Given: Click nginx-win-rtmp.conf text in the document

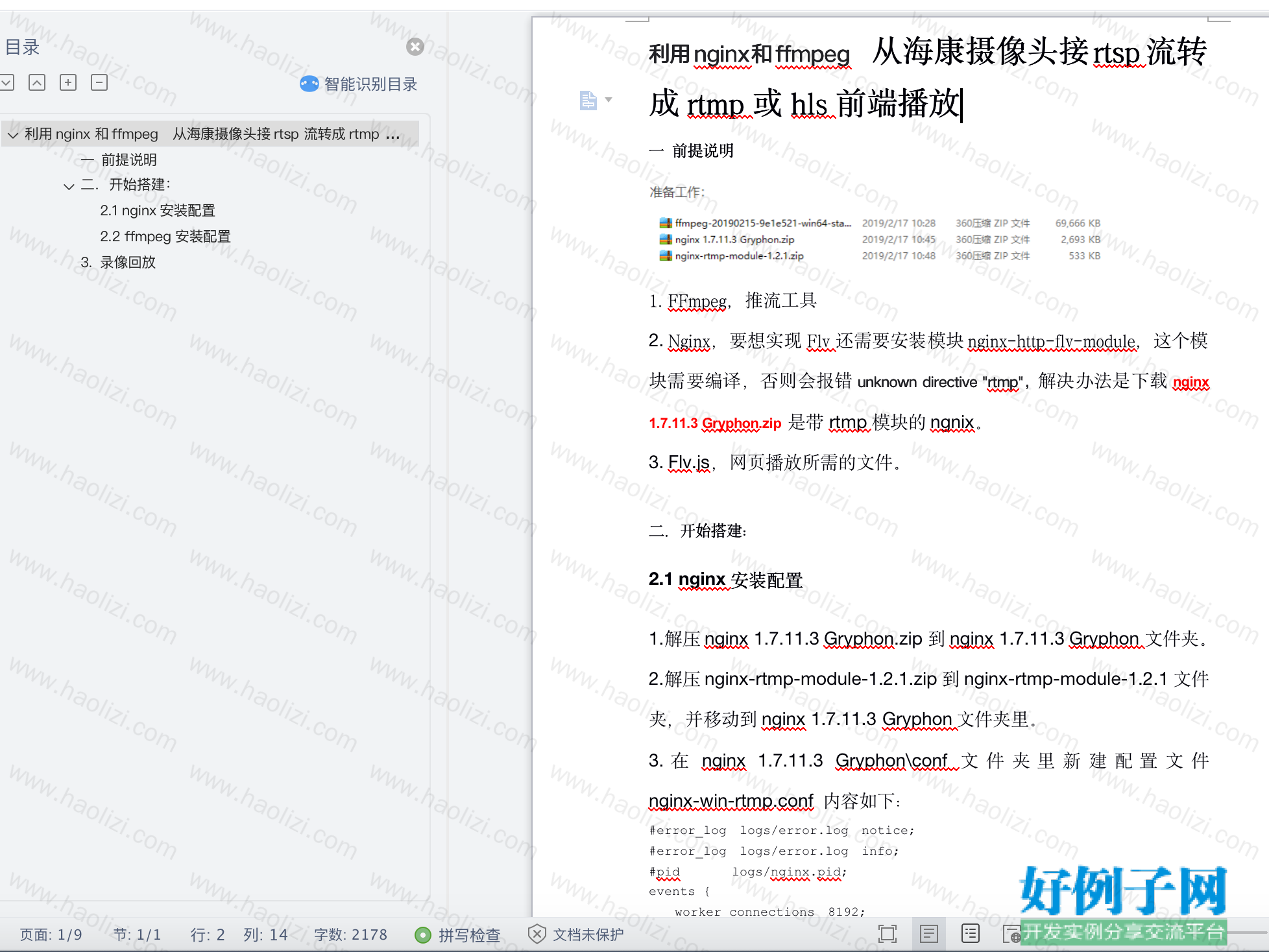Looking at the screenshot, I should (x=731, y=801).
